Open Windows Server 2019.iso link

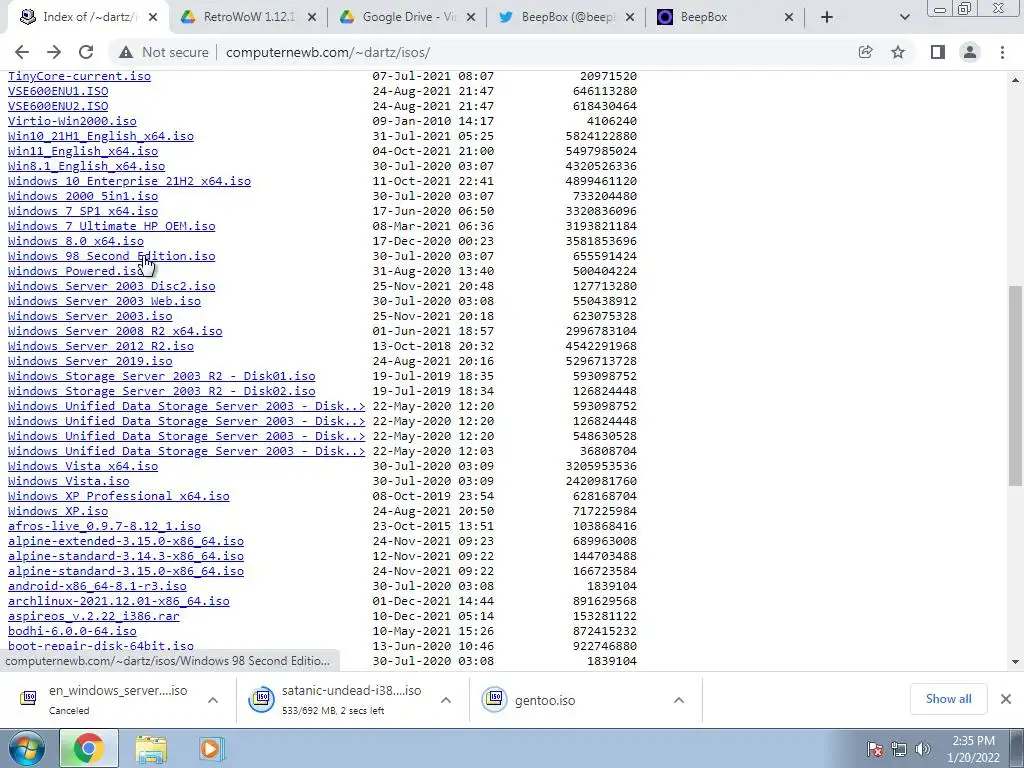[90, 360]
